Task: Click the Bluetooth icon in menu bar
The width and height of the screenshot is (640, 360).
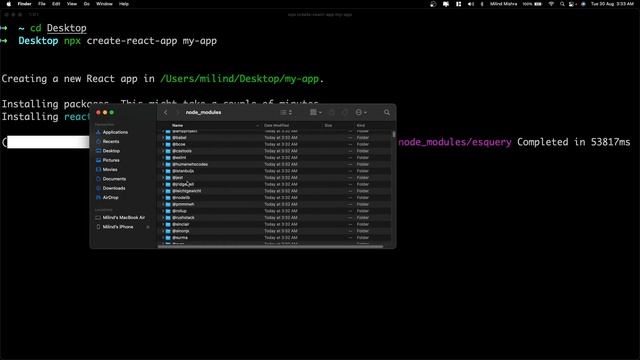Action: tap(482, 4)
